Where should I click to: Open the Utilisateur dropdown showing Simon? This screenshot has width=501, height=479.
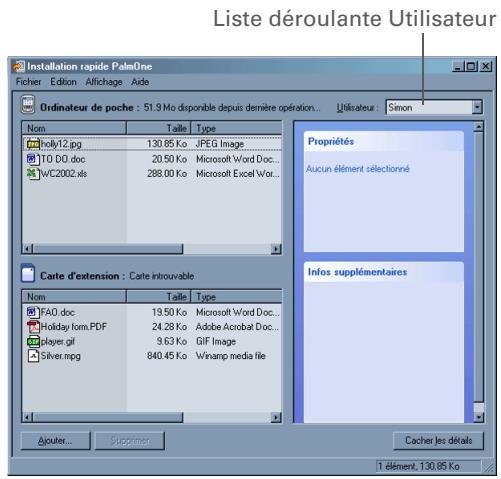pyautogui.click(x=434, y=107)
